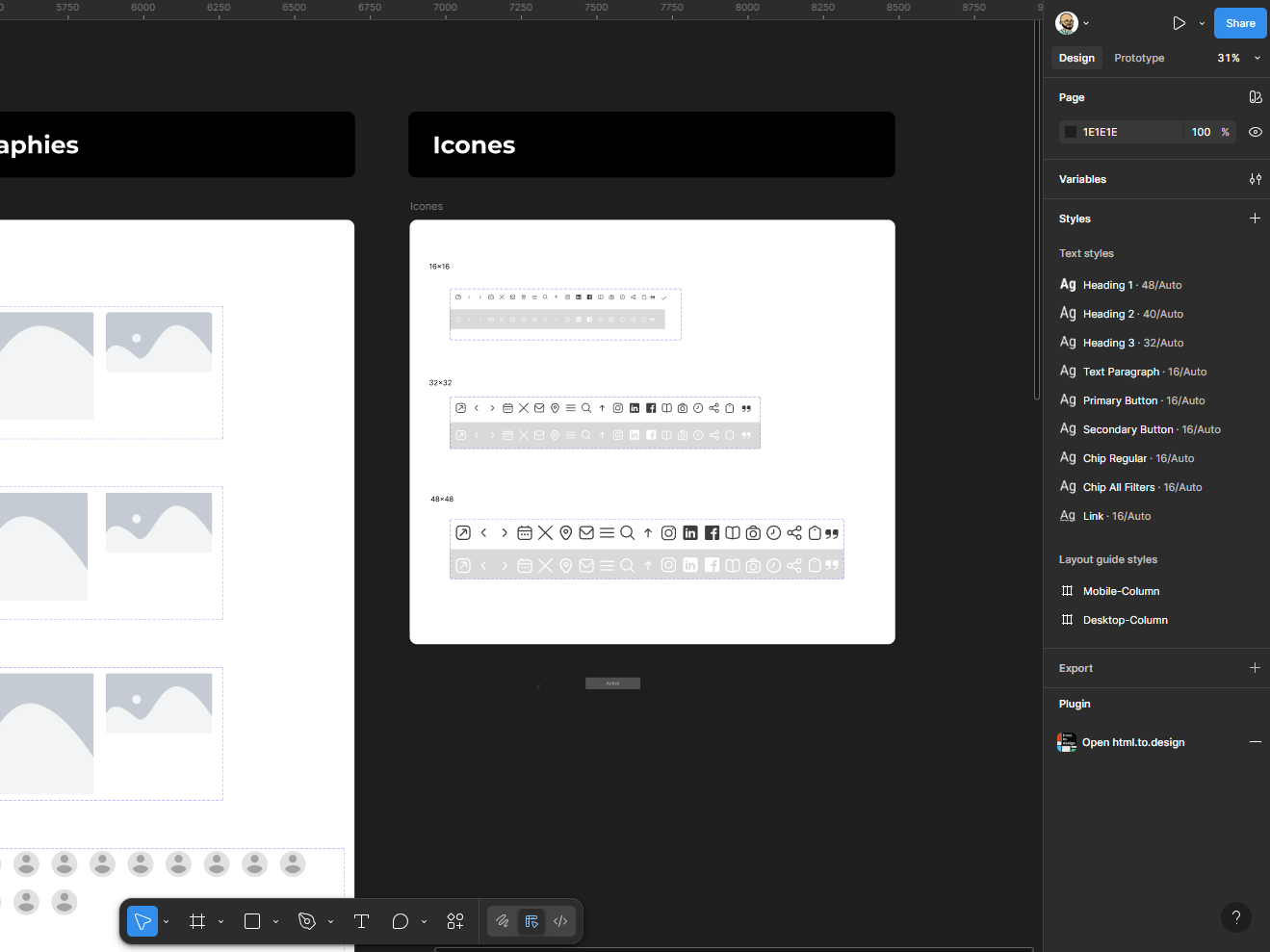Switch to the Prototype tab
The height and width of the screenshot is (952, 1270).
(1139, 58)
